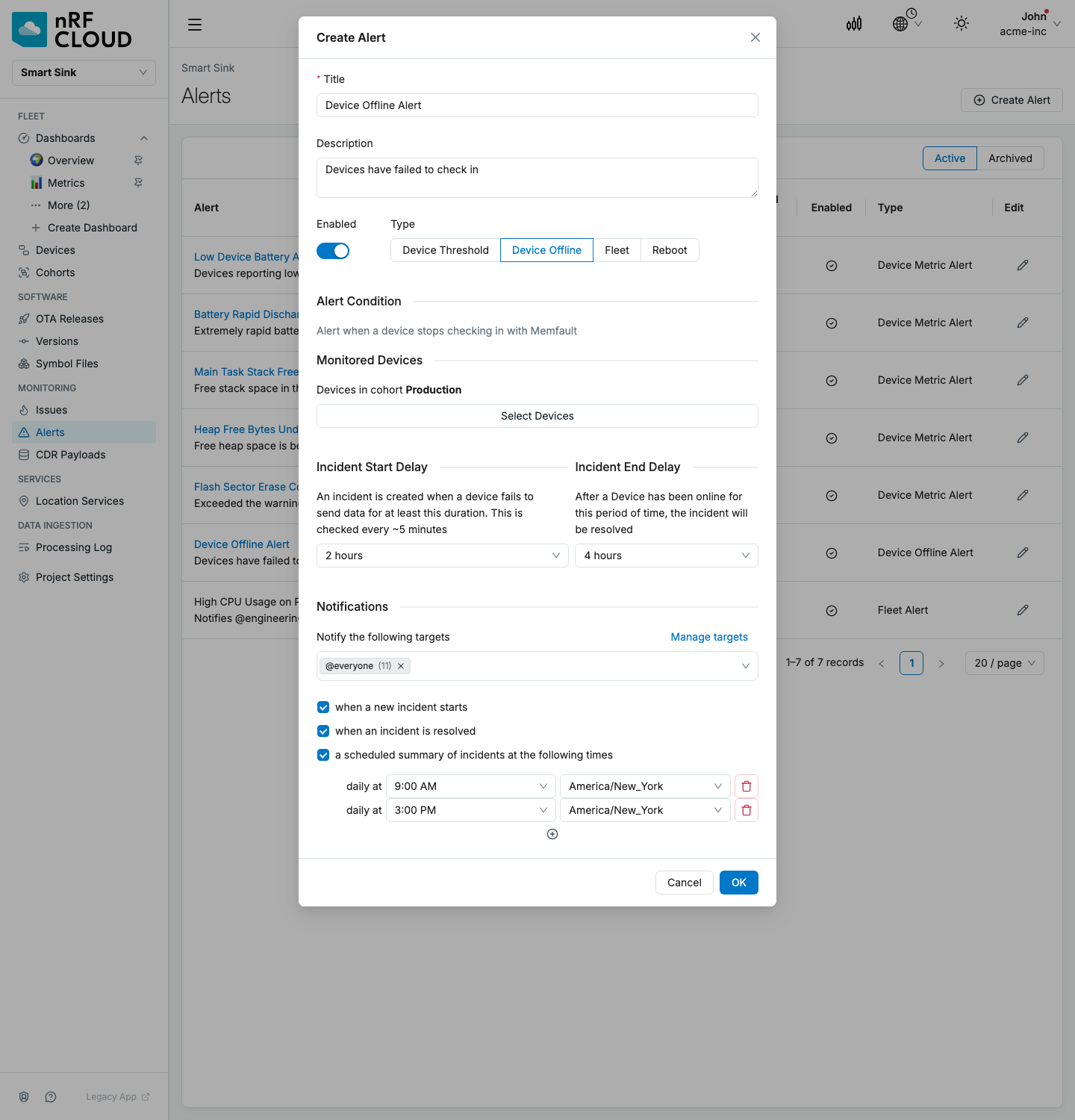Uncheck when a new incident starts
1075x1120 pixels.
(x=323, y=707)
